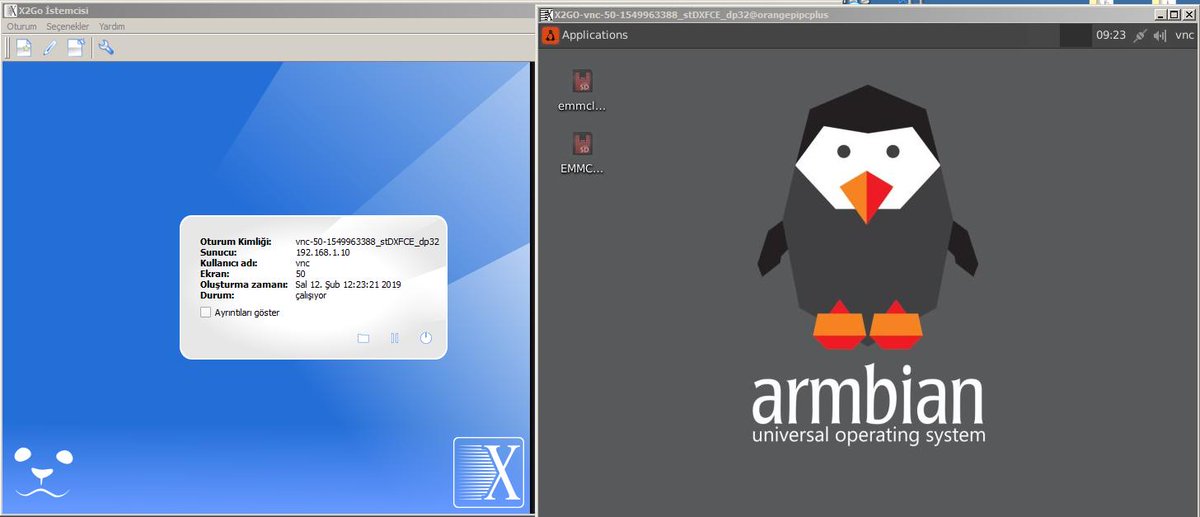The height and width of the screenshot is (517, 1200).
Task: Suspend the session with the pause icon
Action: 395,338
